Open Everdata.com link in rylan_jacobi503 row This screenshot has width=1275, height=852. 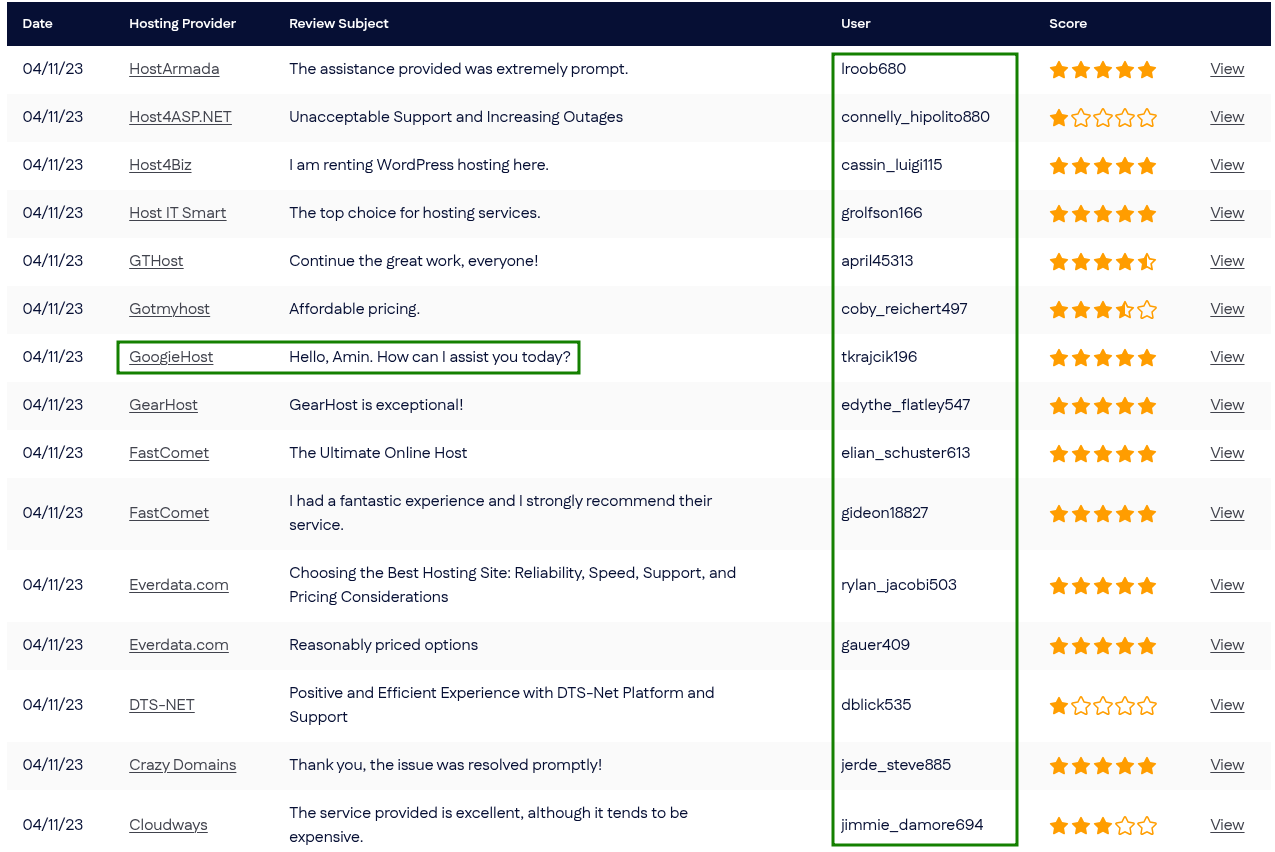pyautogui.click(x=179, y=585)
